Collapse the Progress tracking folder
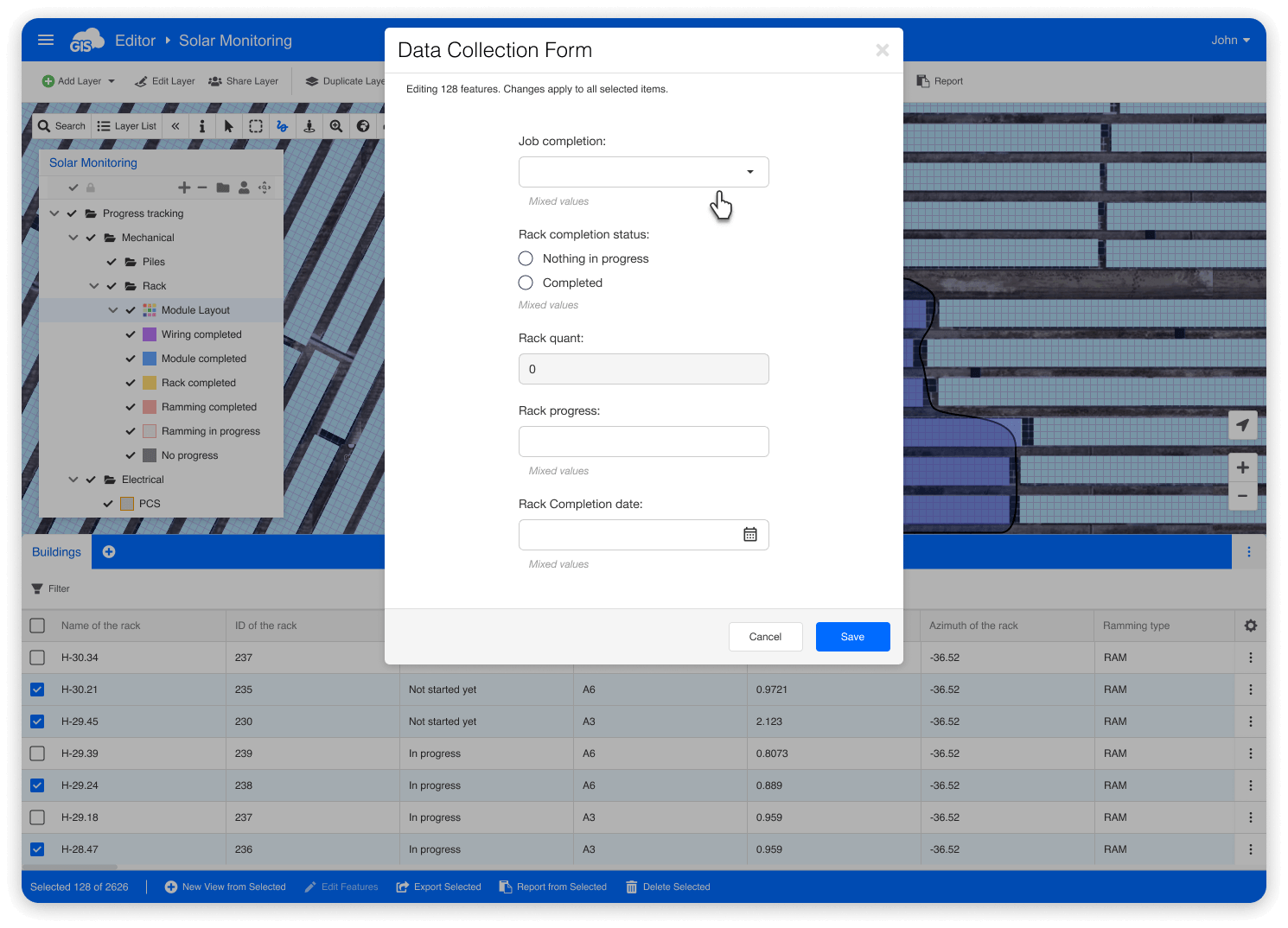Screen dimensions: 1288x928 tap(54, 213)
